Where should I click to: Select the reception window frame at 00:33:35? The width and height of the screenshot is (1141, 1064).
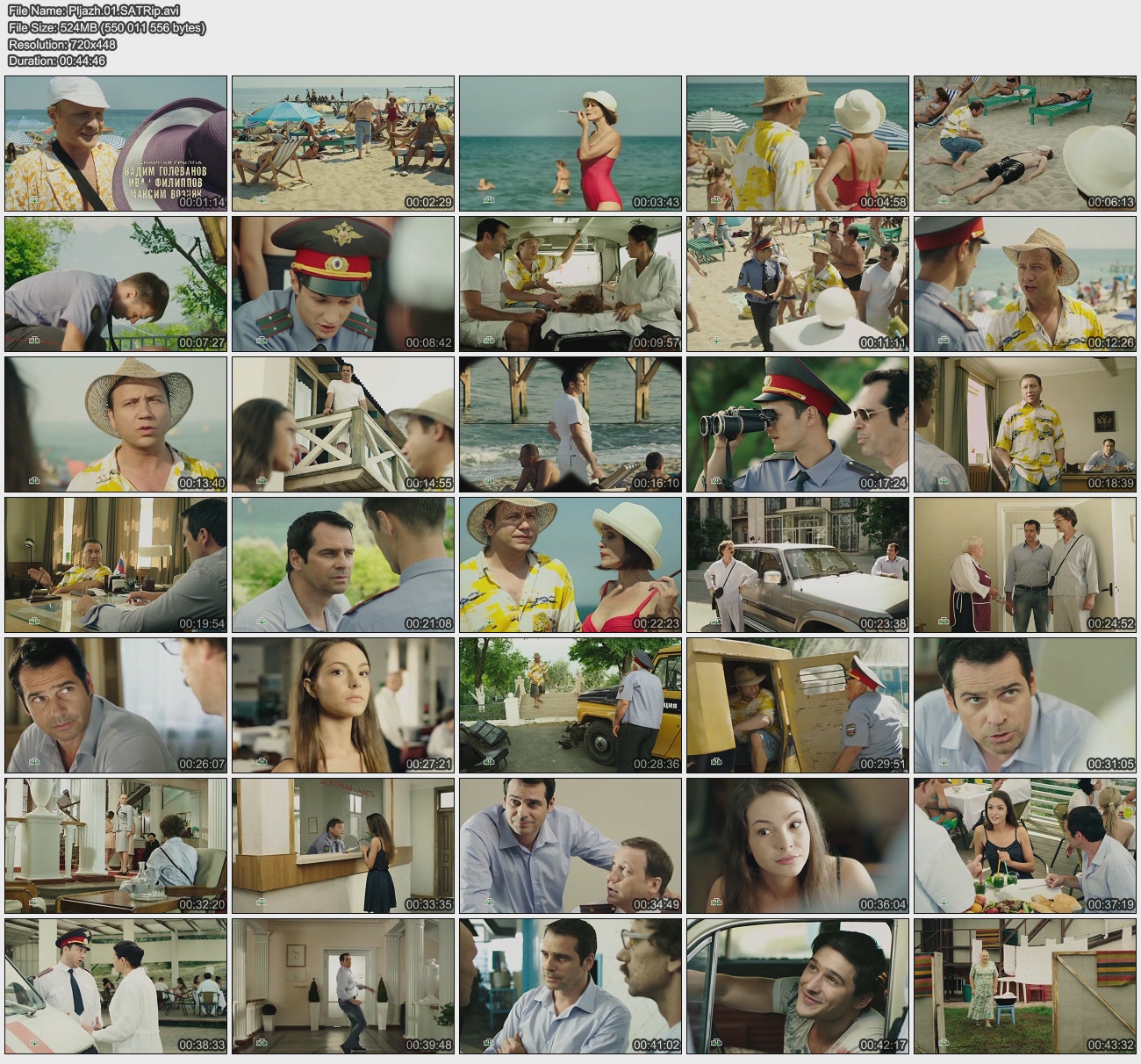click(343, 845)
